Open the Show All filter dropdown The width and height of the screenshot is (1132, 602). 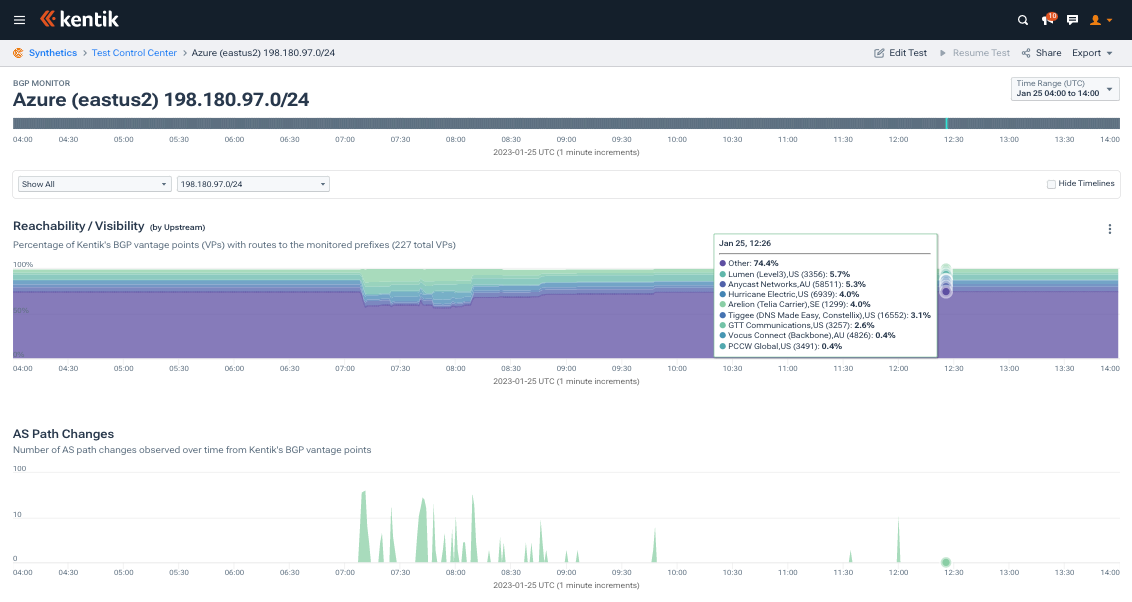click(95, 184)
